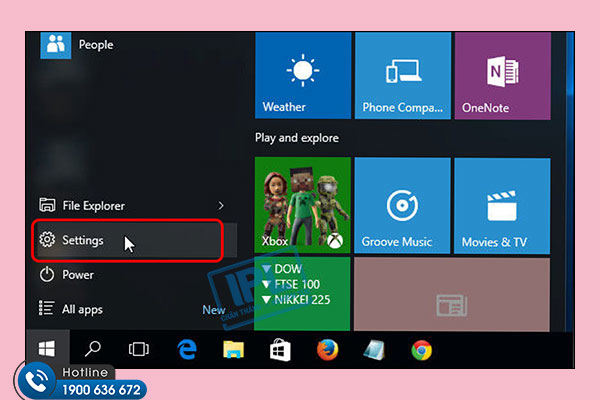The image size is (600, 400).
Task: Click the hotline number 1900 636 672
Action: click(x=101, y=390)
